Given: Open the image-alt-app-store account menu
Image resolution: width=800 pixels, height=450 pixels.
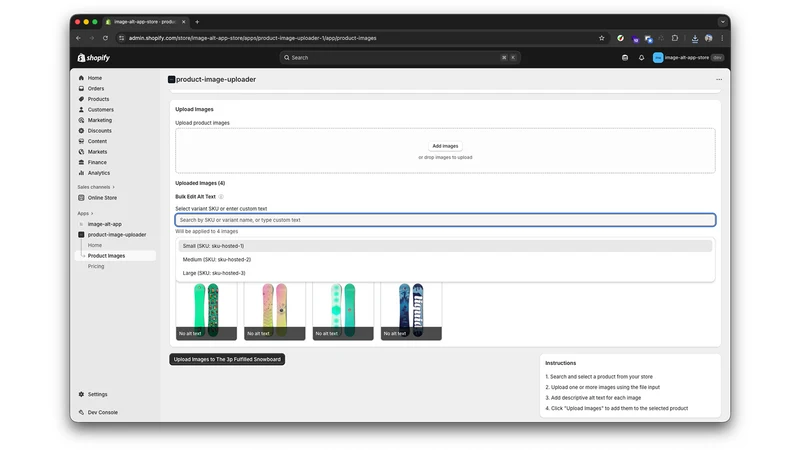Looking at the screenshot, I should tap(688, 58).
